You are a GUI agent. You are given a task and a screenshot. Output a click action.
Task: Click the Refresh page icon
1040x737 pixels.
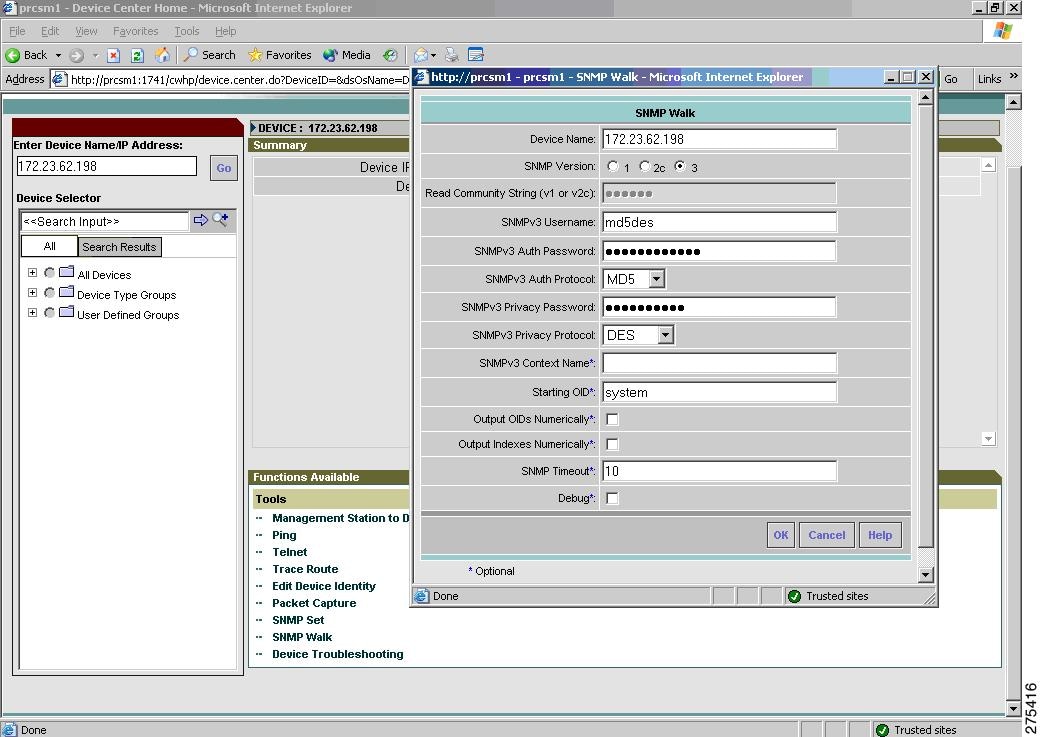tap(137, 55)
